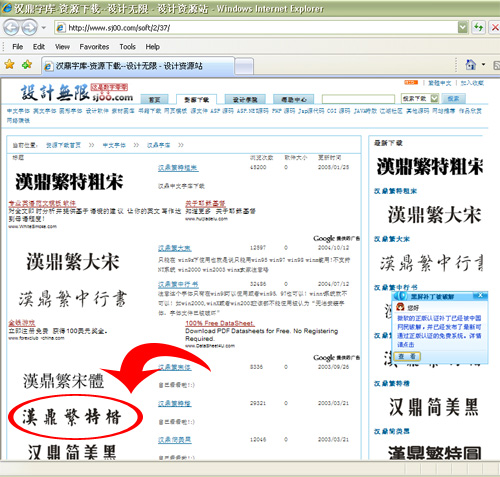Click the Home icon in IE toolbar
This screenshot has width=500, height=477.
[x=471, y=64]
